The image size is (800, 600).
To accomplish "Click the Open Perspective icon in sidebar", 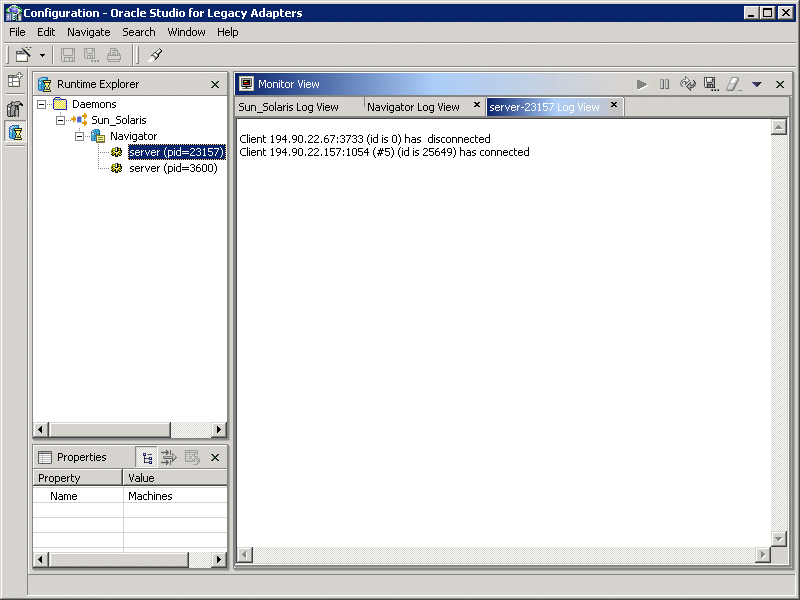I will pos(15,80).
